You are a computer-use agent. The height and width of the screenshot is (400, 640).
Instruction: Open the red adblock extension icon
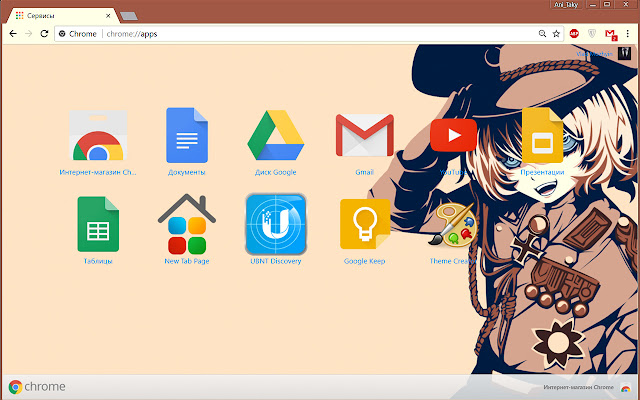point(574,34)
